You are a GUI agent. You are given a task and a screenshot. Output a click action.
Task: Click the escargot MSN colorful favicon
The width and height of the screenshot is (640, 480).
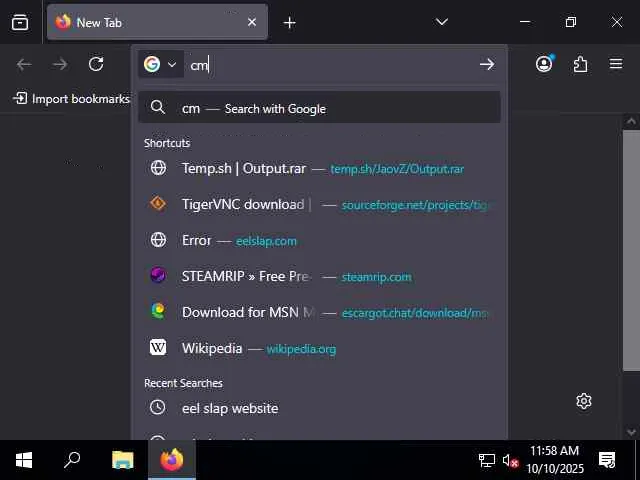[x=158, y=311]
